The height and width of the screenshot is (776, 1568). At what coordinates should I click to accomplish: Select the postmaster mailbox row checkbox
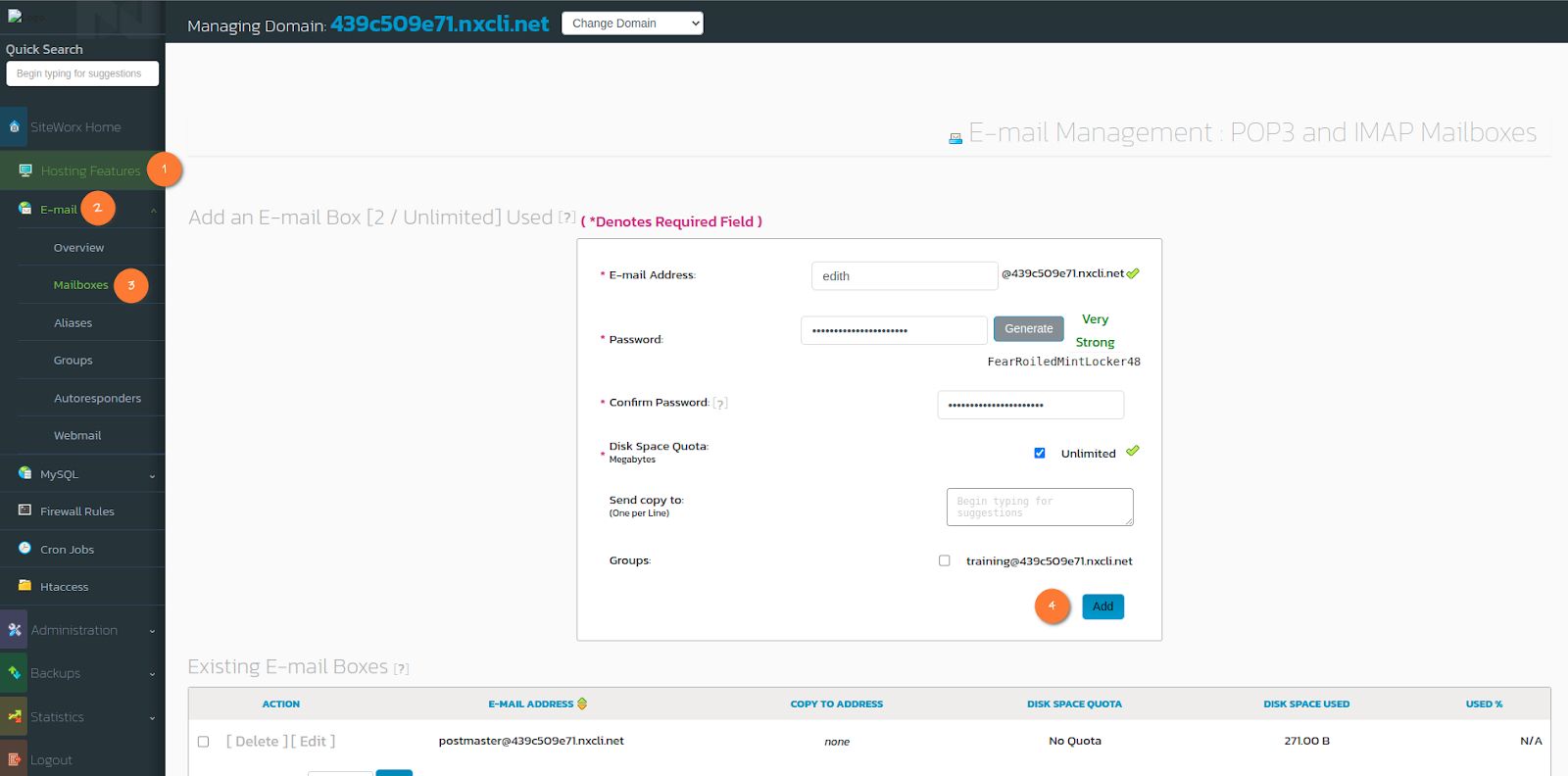[x=204, y=742]
